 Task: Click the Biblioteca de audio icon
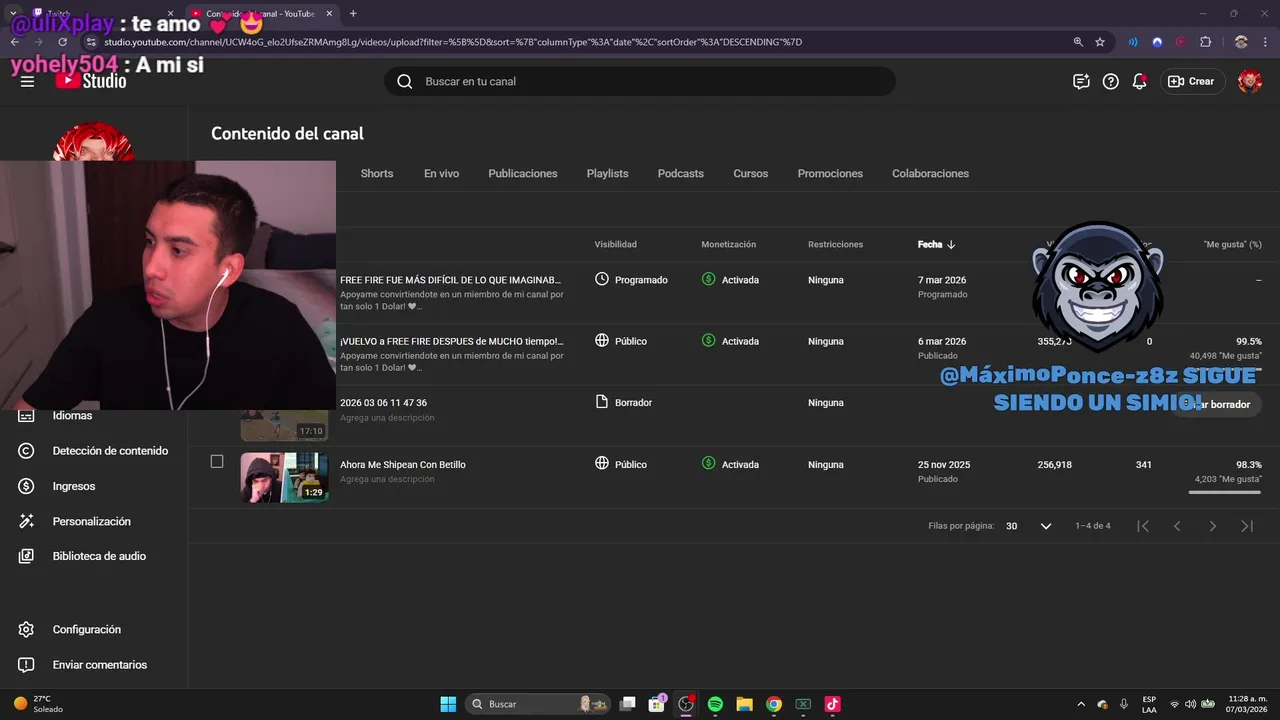(x=27, y=556)
